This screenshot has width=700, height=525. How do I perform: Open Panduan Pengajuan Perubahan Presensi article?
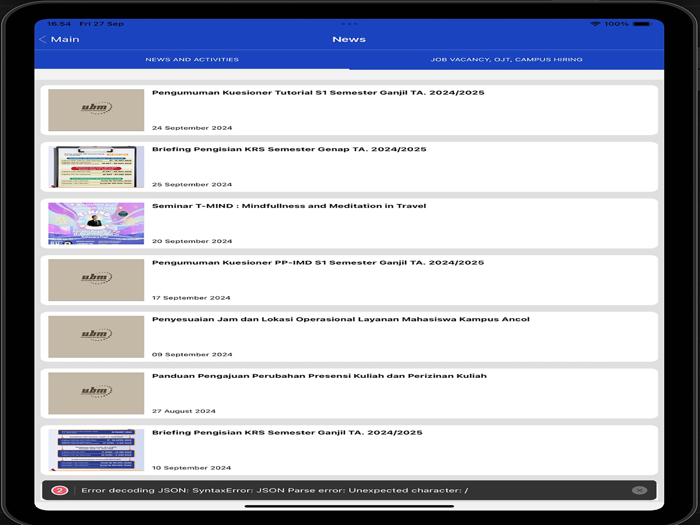349,393
